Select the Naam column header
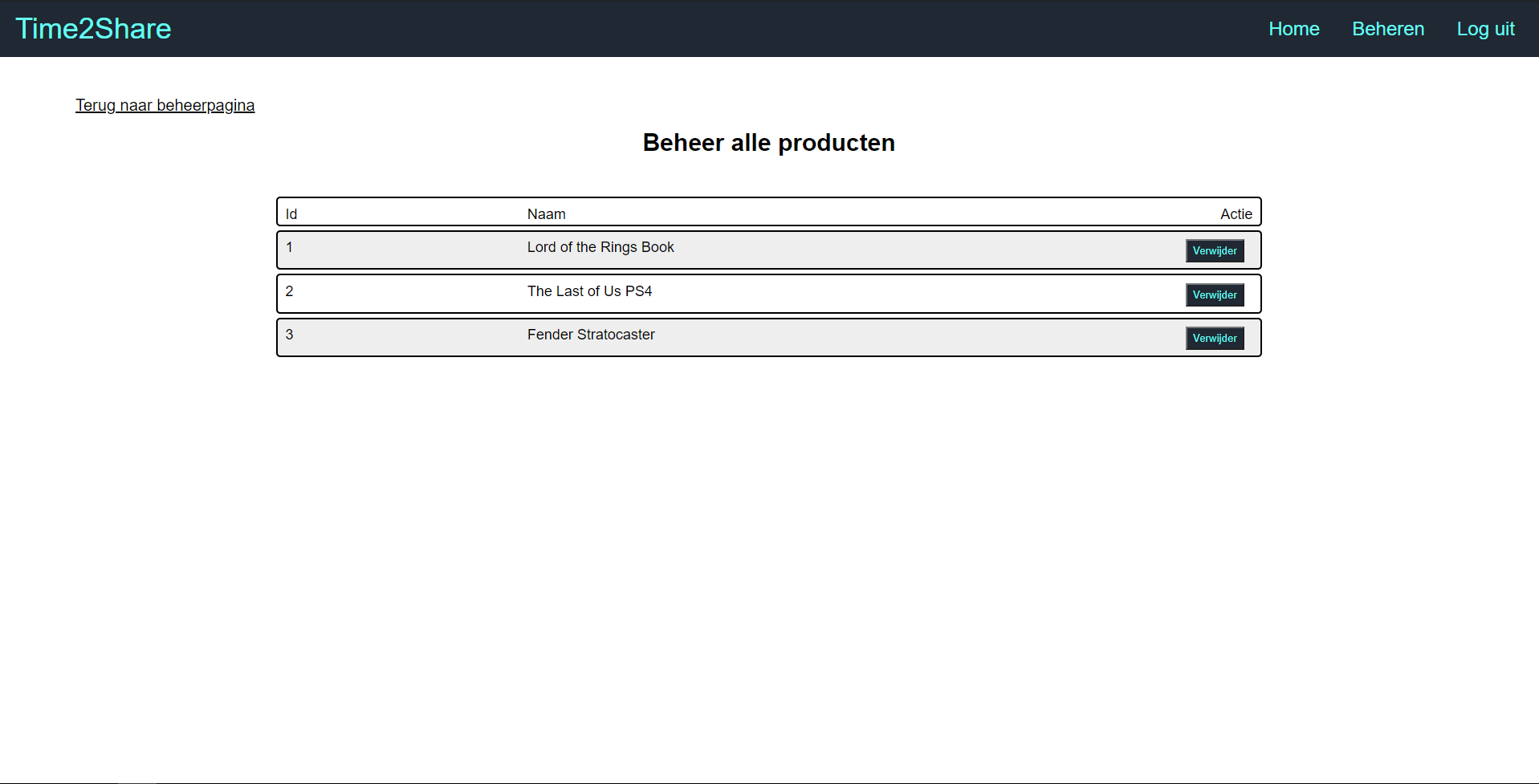 click(x=546, y=214)
